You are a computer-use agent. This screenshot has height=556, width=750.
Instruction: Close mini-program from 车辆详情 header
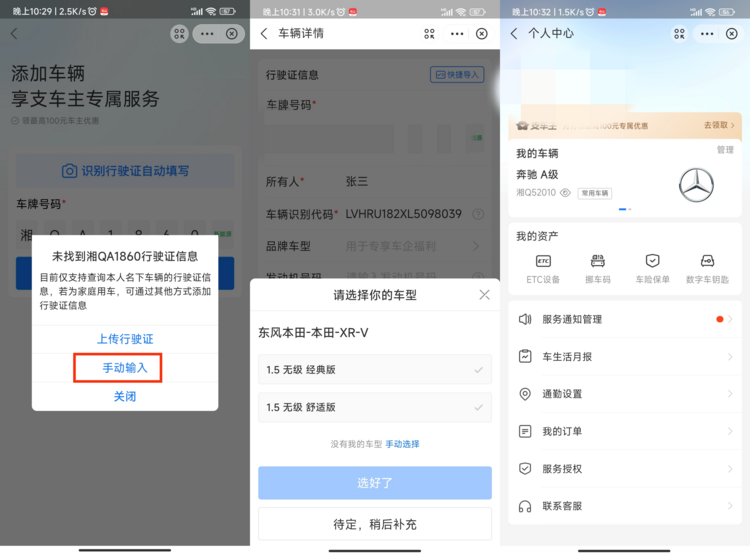pyautogui.click(x=482, y=33)
